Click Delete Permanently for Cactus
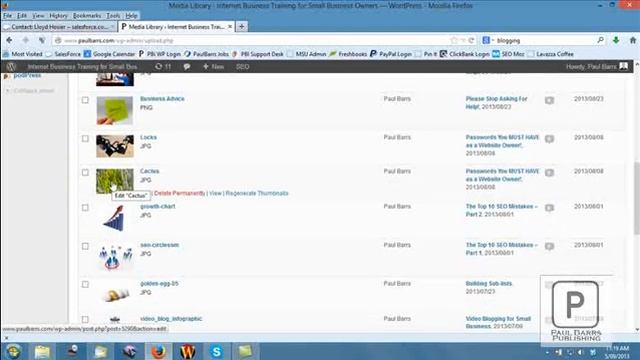Image resolution: width=640 pixels, height=360 pixels. coord(180,193)
